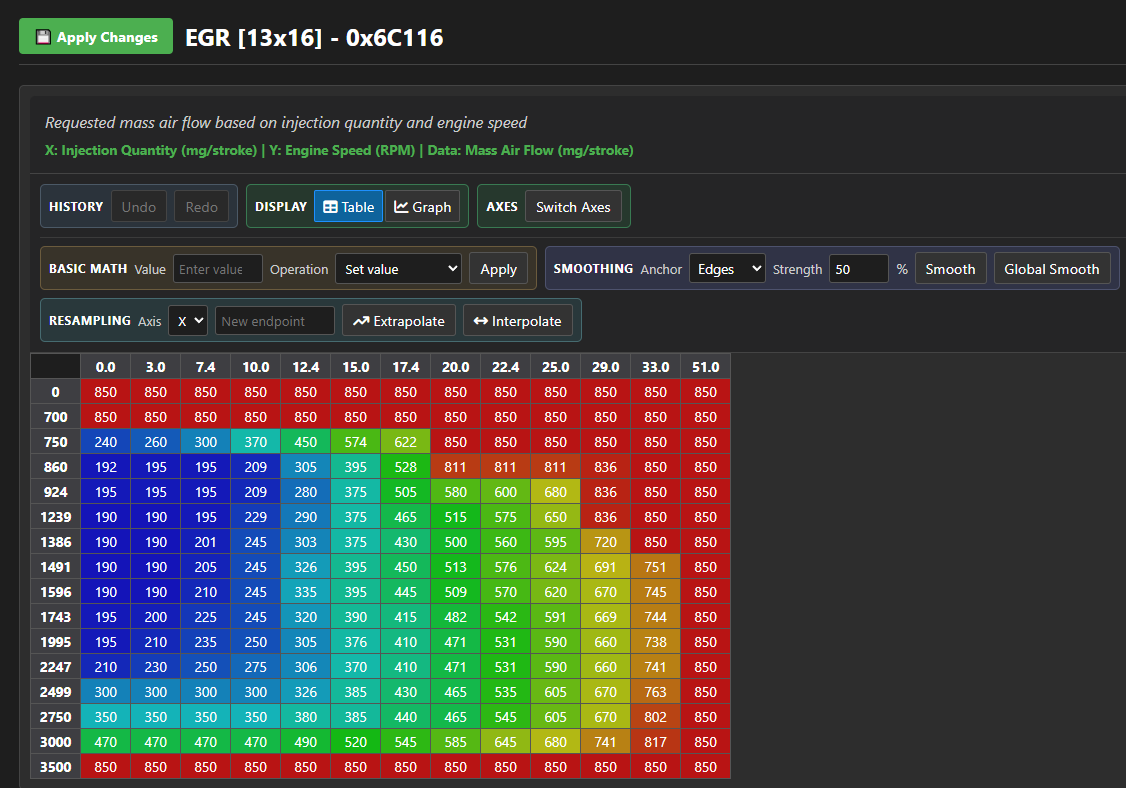The height and width of the screenshot is (788, 1126).
Task: Select the 2499 RPM row header
Action: tap(55, 692)
